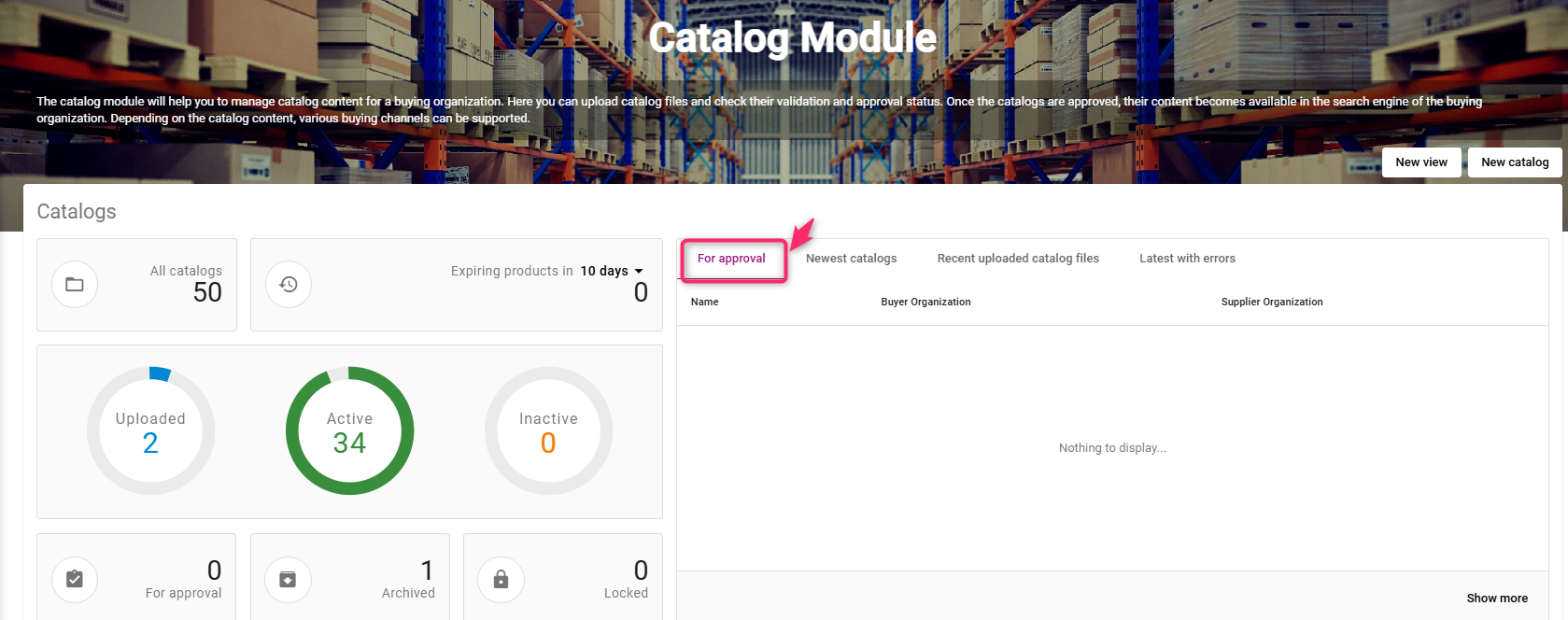The width and height of the screenshot is (1568, 620).
Task: Click the For approval clipboard check icon
Action: click(x=75, y=580)
